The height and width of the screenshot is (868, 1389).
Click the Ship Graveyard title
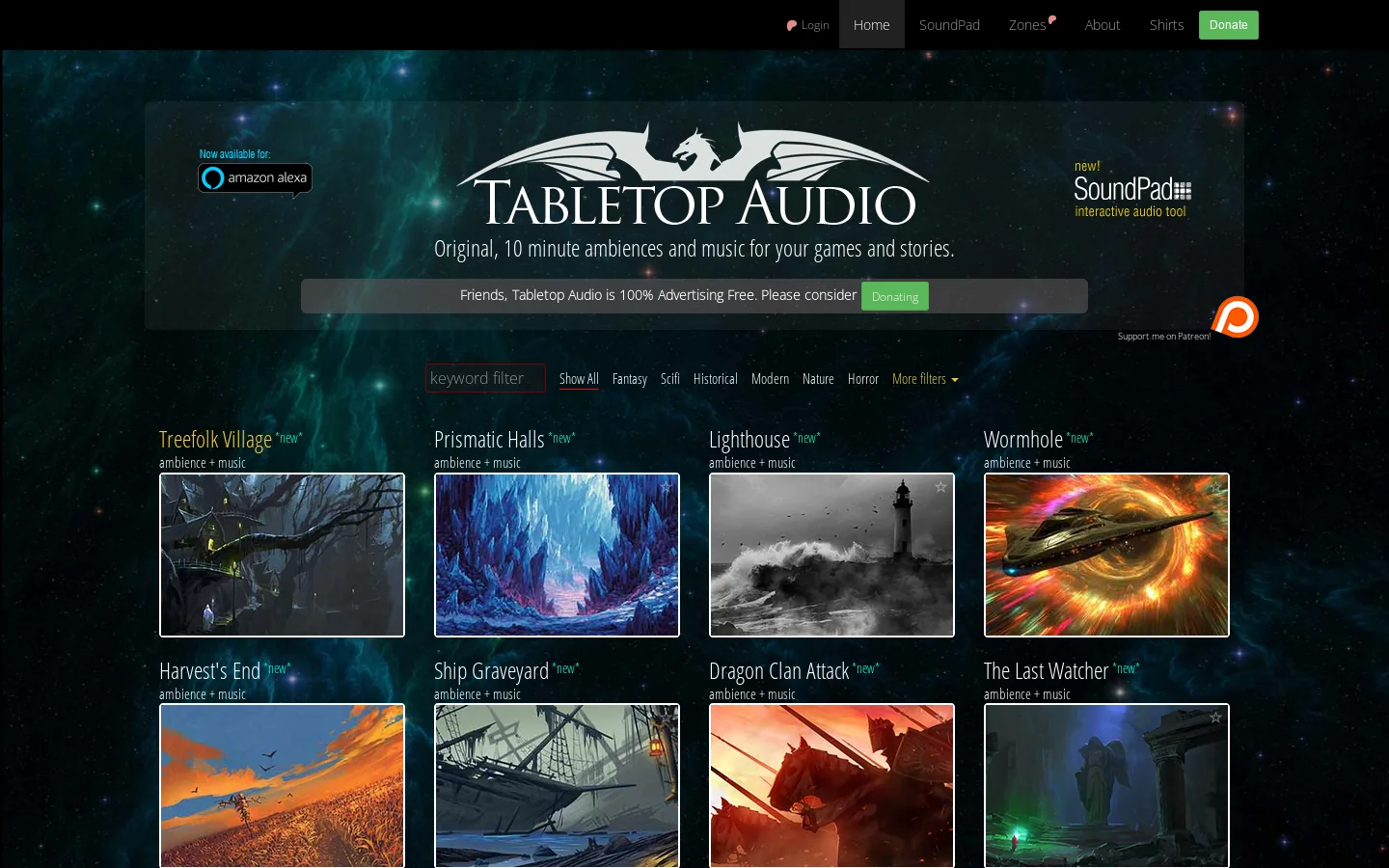tap(491, 671)
